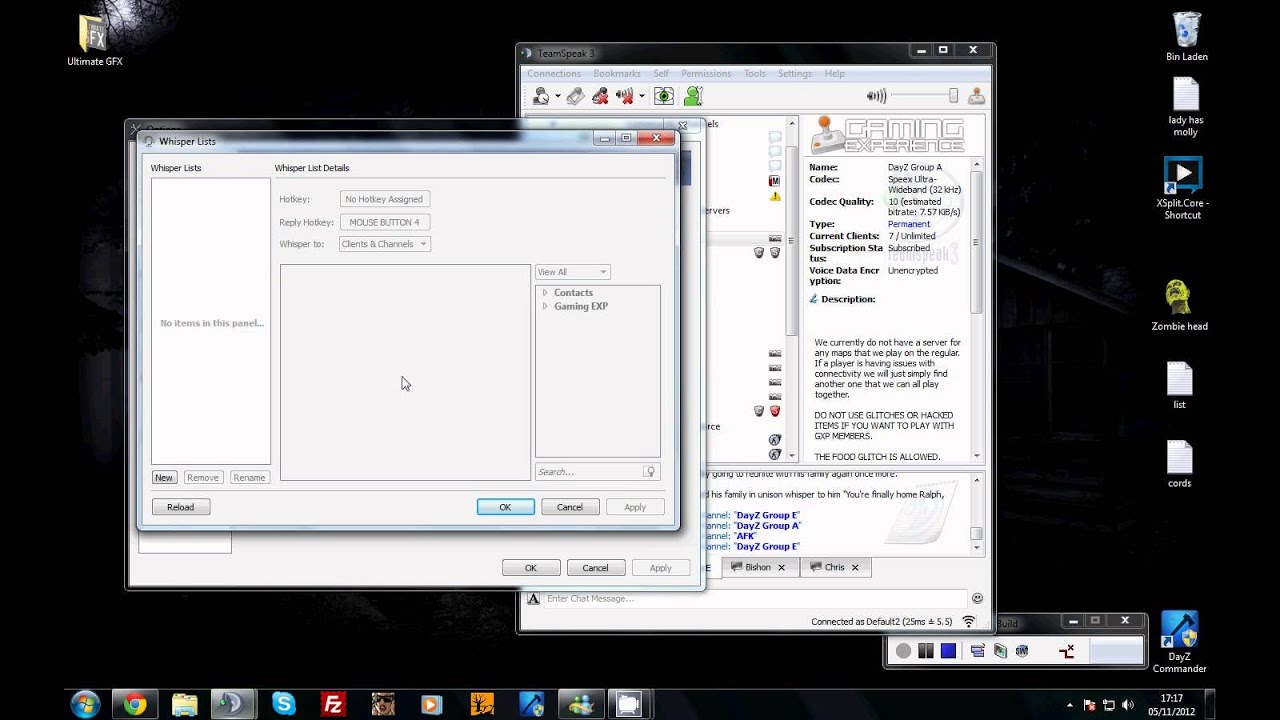1280x720 pixels.
Task: Open the contacts manager green person icon
Action: pos(693,96)
